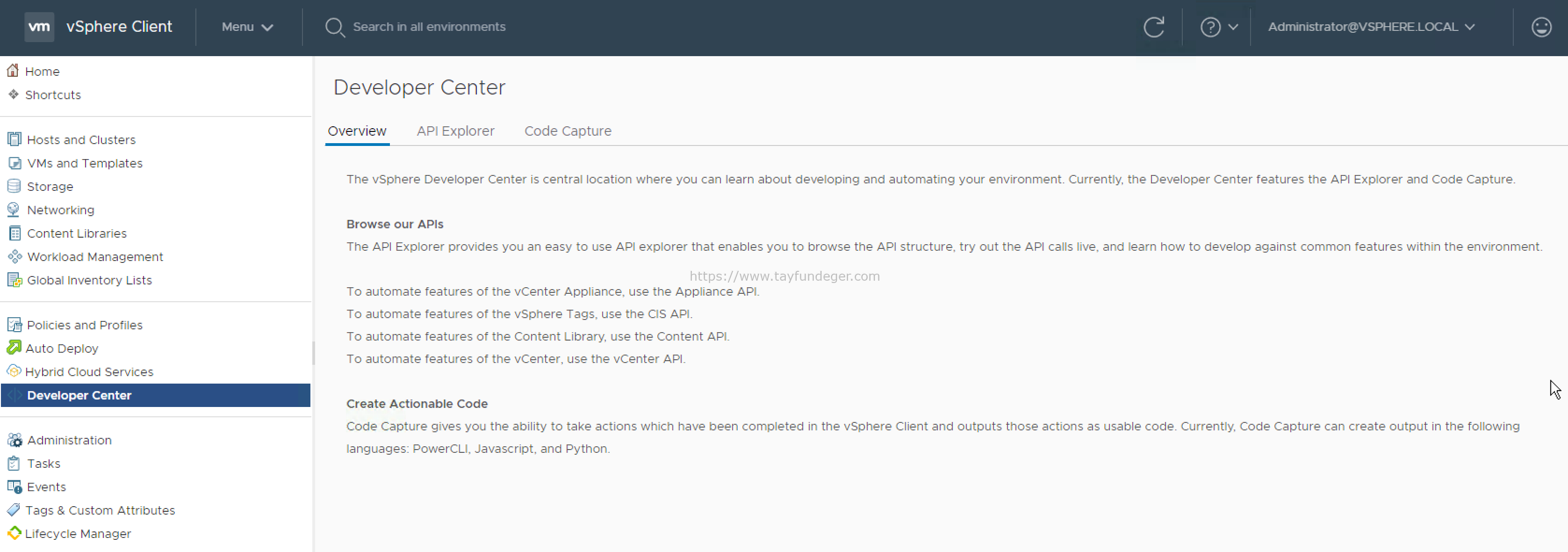
Task: Click the Administration gear icon
Action: pos(14,440)
